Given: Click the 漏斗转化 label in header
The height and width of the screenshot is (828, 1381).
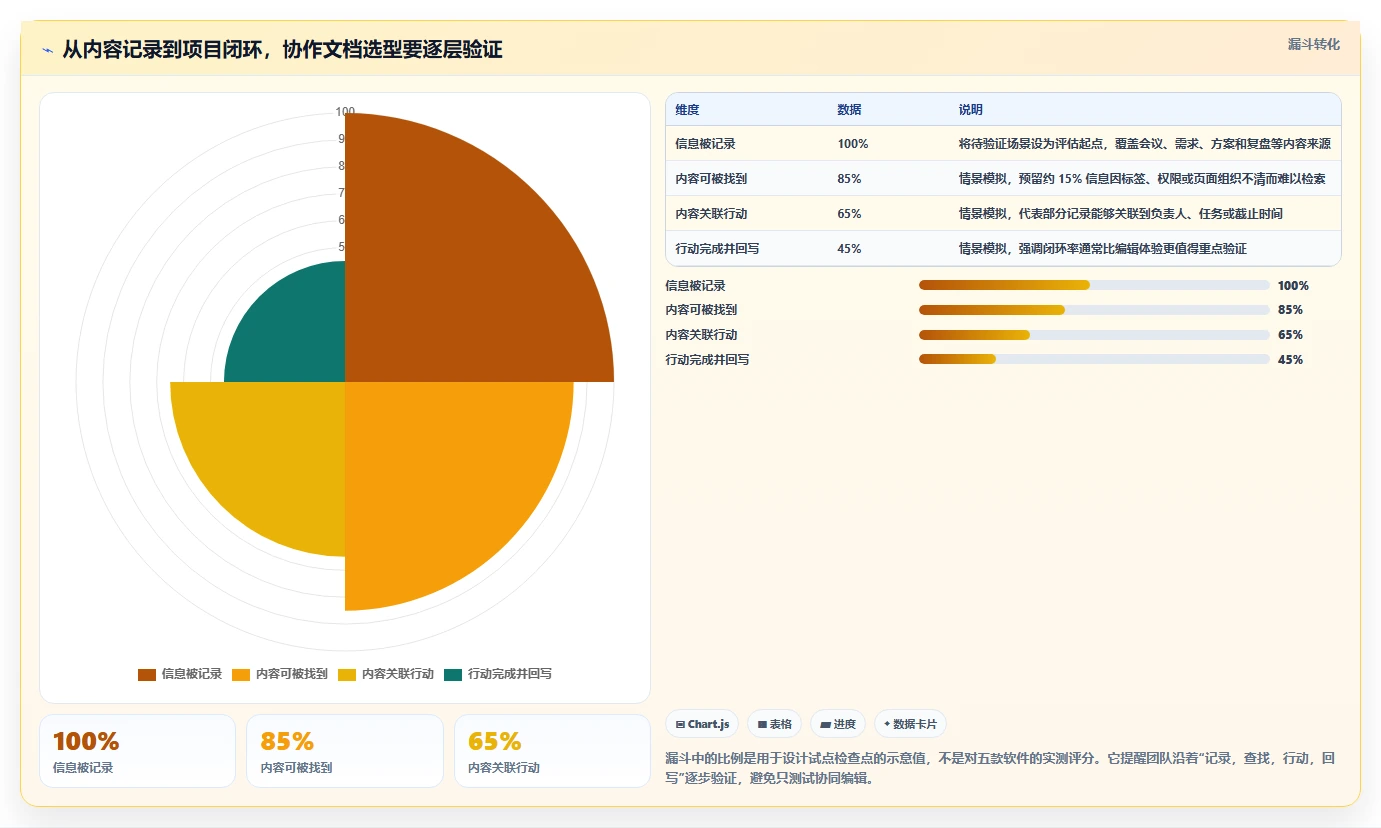Looking at the screenshot, I should pyautogui.click(x=1313, y=44).
